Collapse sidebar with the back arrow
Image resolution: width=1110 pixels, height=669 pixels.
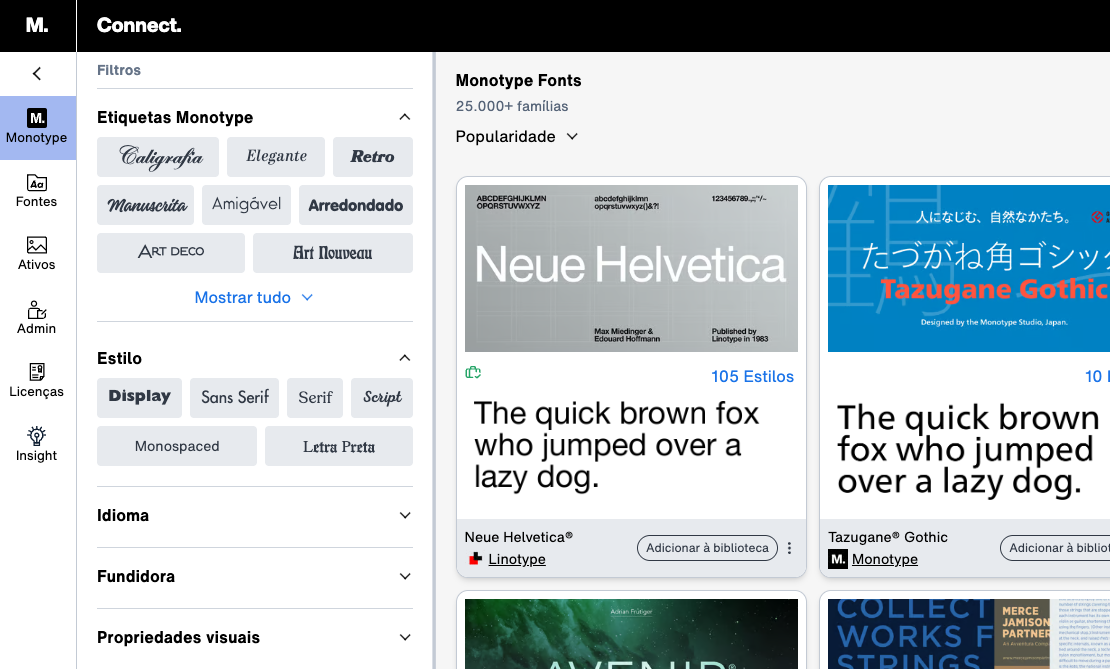click(37, 73)
